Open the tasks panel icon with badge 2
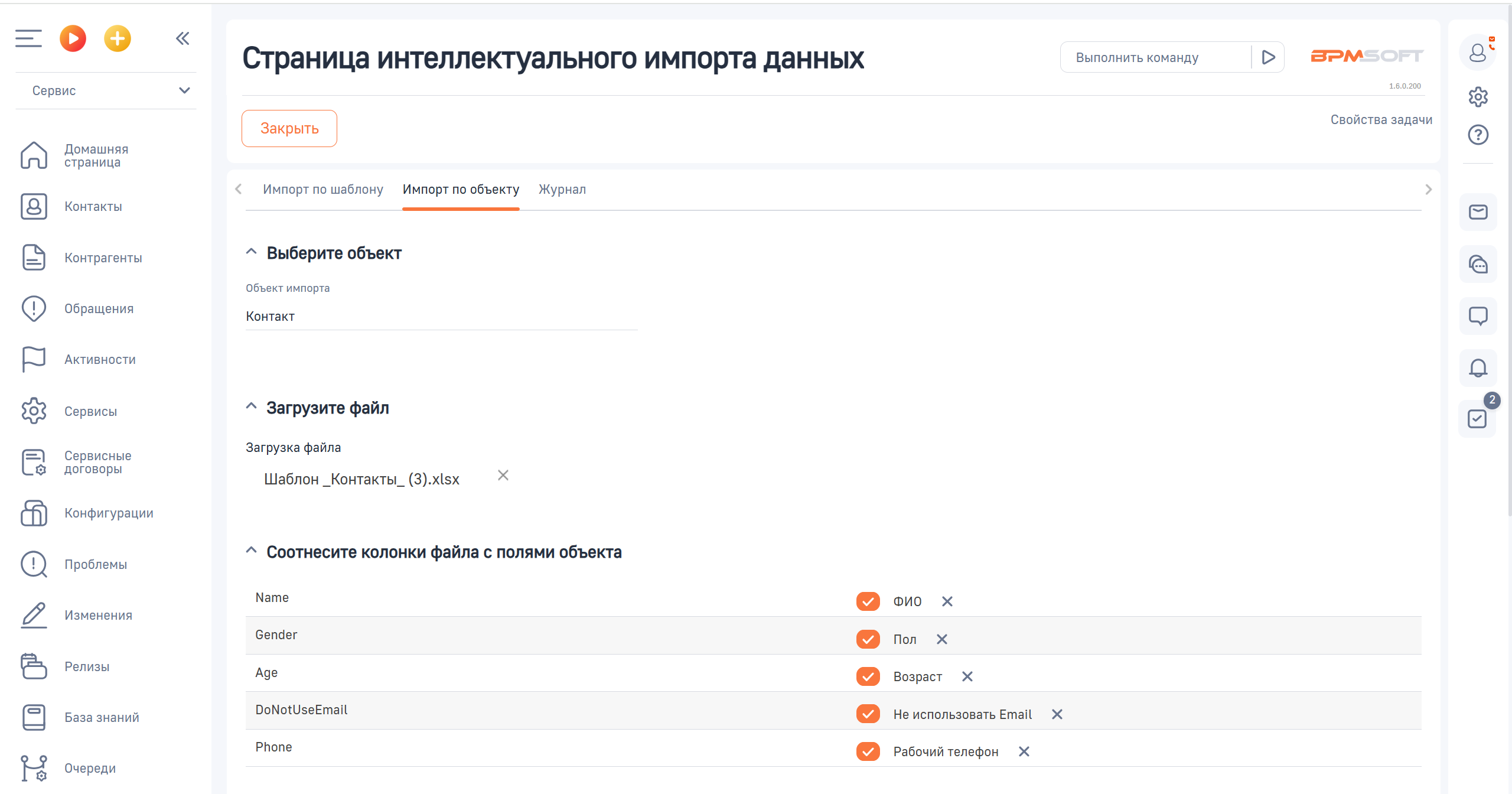1512x794 pixels. (1478, 419)
